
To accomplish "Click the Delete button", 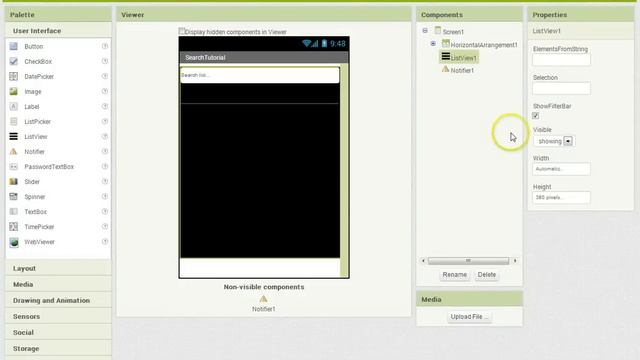I will (x=487, y=275).
